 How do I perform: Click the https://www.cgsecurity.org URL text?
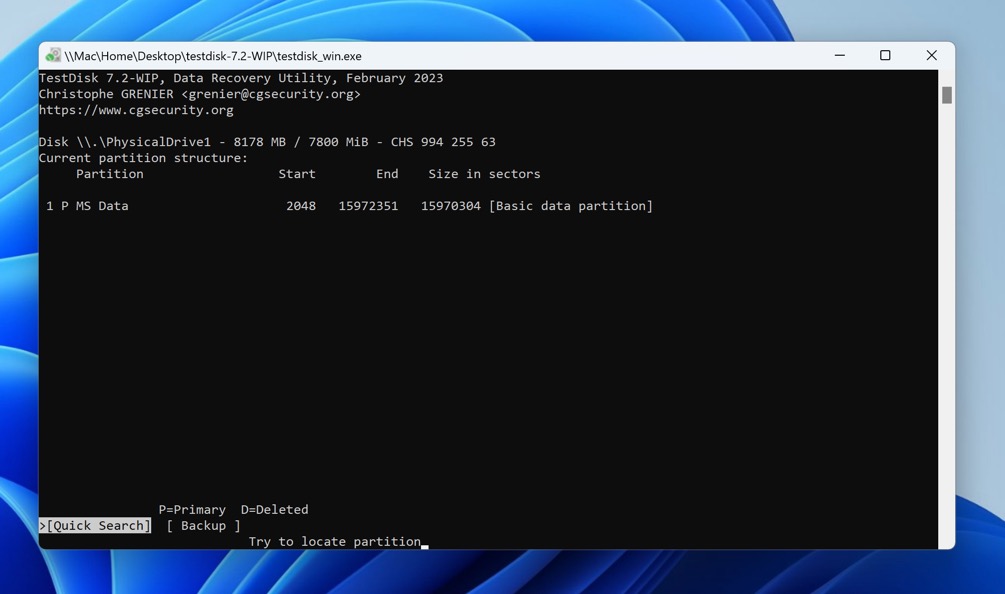coord(136,110)
